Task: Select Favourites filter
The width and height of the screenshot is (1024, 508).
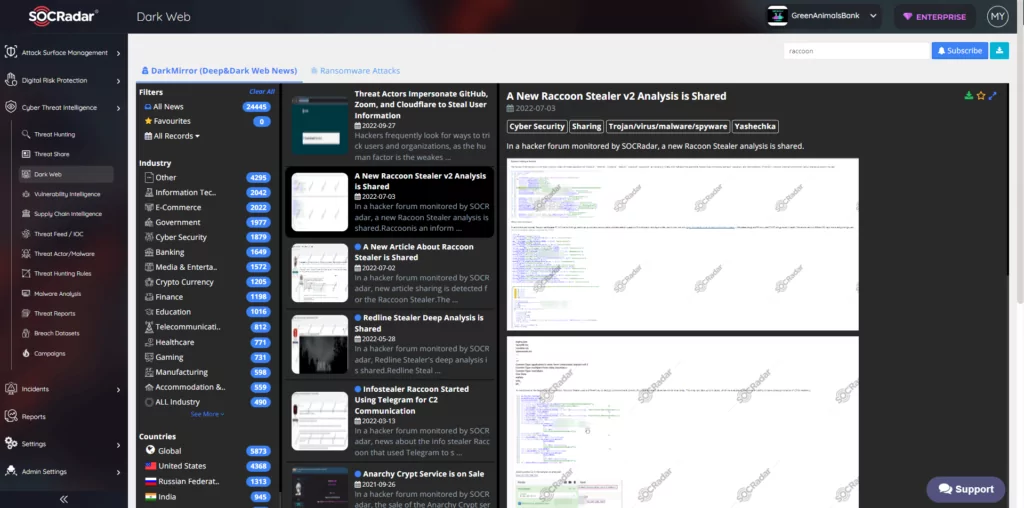Action: (x=168, y=121)
